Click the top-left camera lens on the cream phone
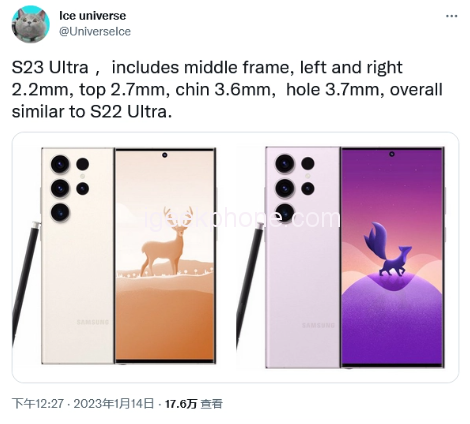 click(x=60, y=164)
